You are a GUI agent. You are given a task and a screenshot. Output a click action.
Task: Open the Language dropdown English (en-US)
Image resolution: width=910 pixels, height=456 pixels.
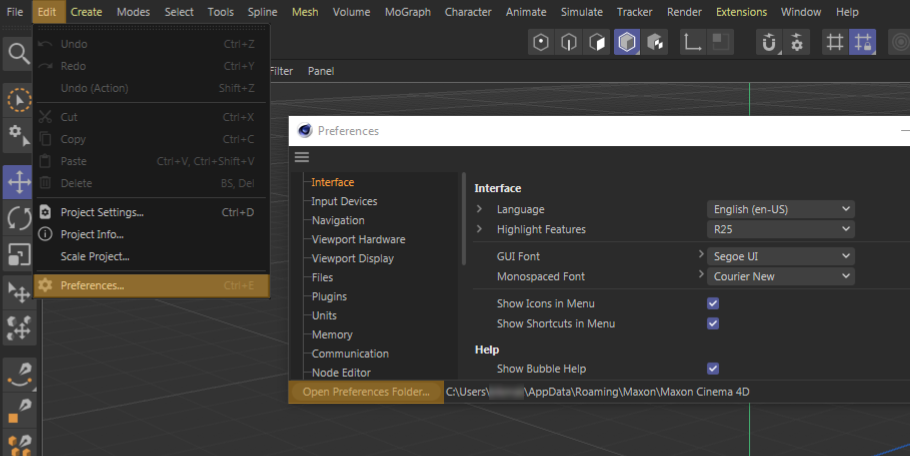pyautogui.click(x=781, y=209)
